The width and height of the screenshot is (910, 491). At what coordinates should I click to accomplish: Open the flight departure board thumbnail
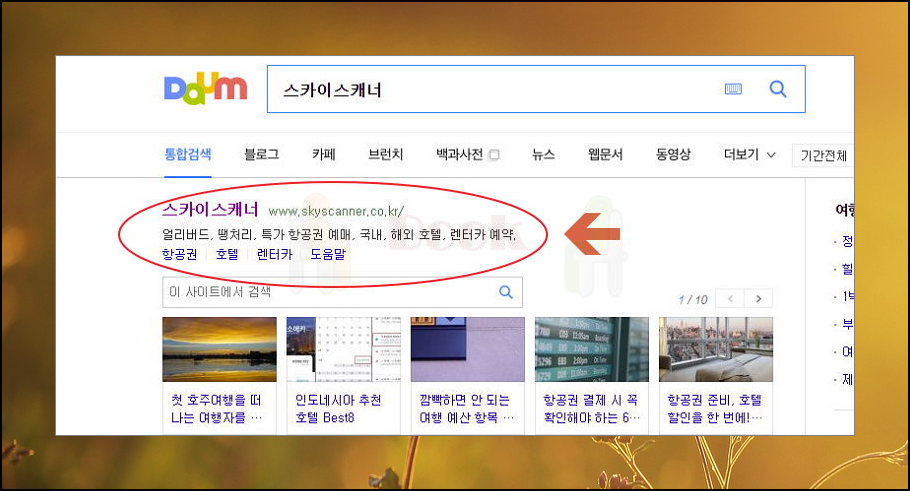pyautogui.click(x=592, y=349)
